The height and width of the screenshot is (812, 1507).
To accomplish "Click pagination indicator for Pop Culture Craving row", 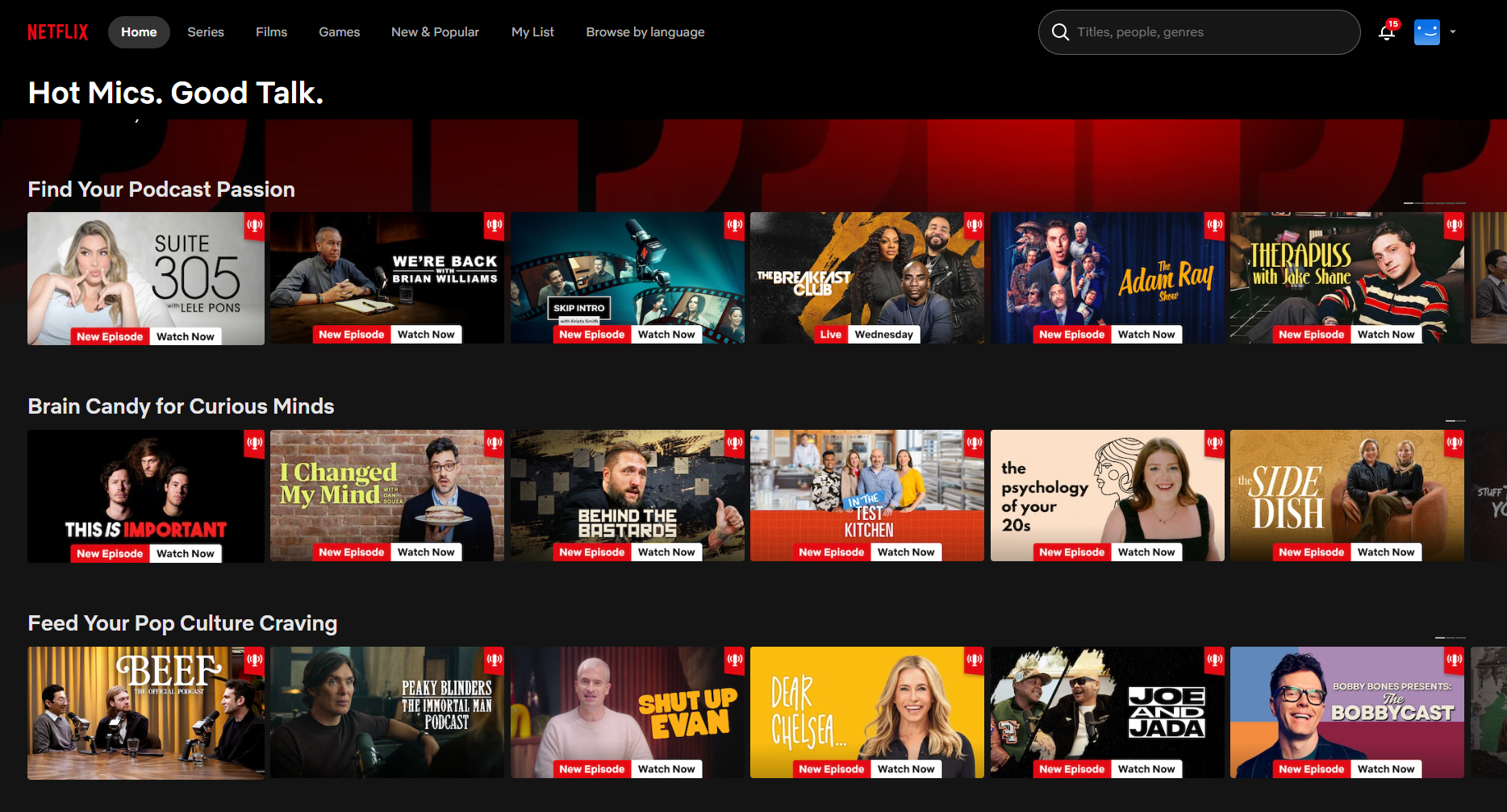I will [1451, 637].
